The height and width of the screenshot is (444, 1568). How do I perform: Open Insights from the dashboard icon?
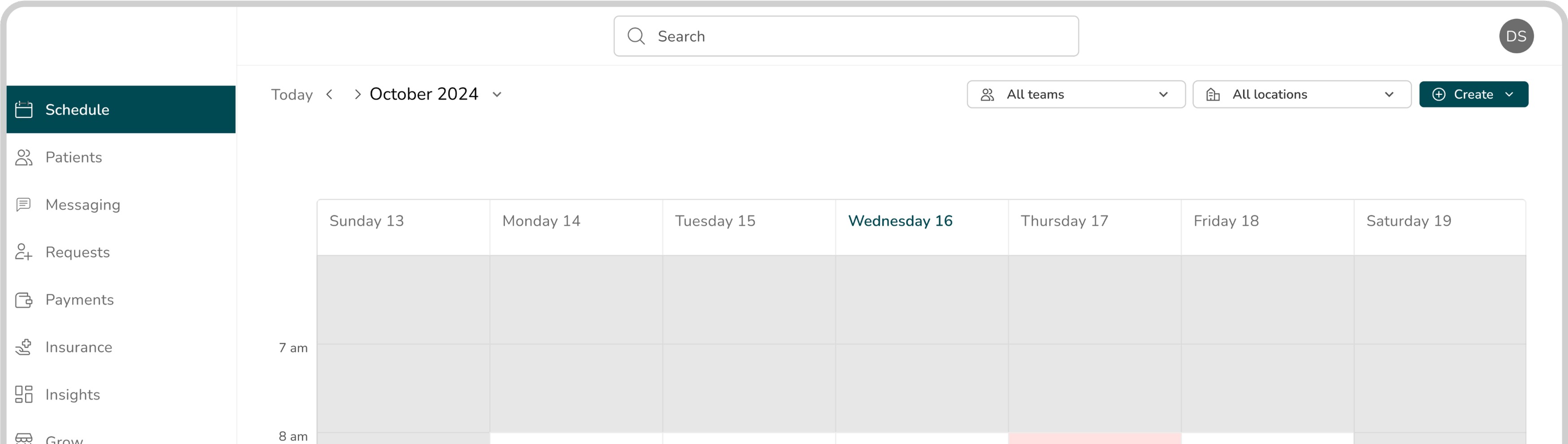coord(24,394)
